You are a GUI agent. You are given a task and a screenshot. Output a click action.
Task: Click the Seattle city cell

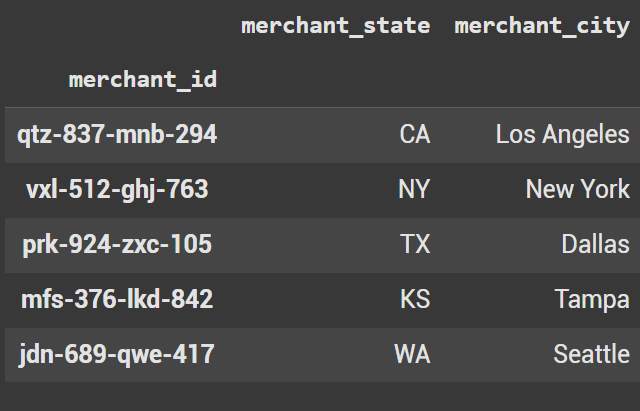(591, 354)
